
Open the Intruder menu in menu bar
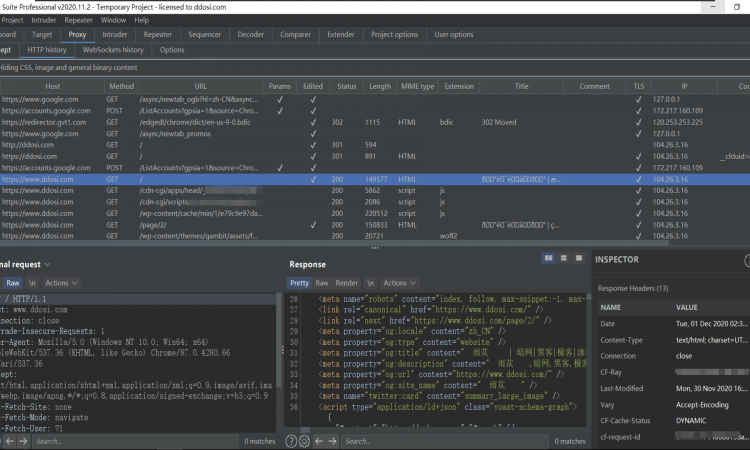pos(44,20)
